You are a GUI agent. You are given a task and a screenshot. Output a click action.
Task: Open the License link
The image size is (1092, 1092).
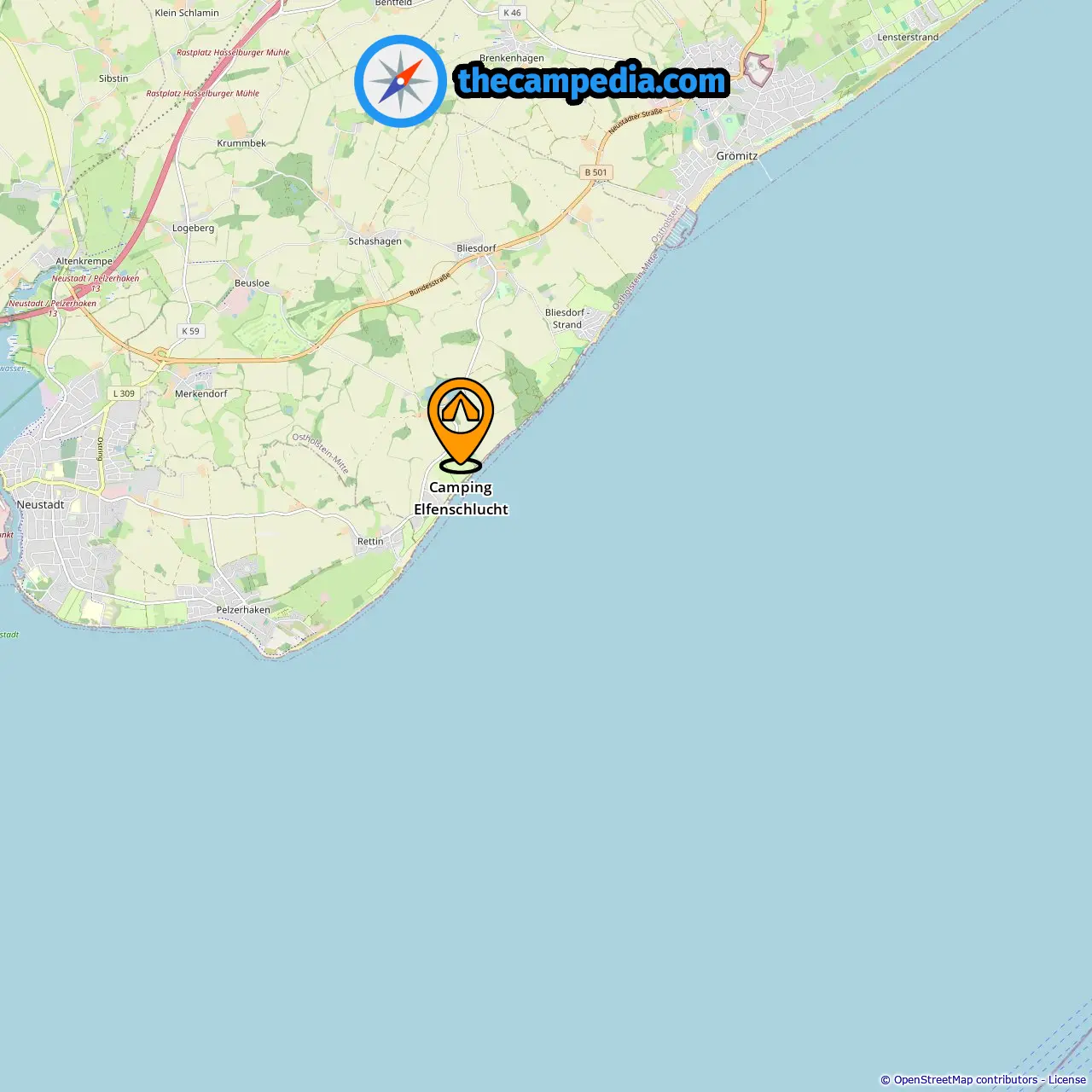pyautogui.click(x=1067, y=1080)
